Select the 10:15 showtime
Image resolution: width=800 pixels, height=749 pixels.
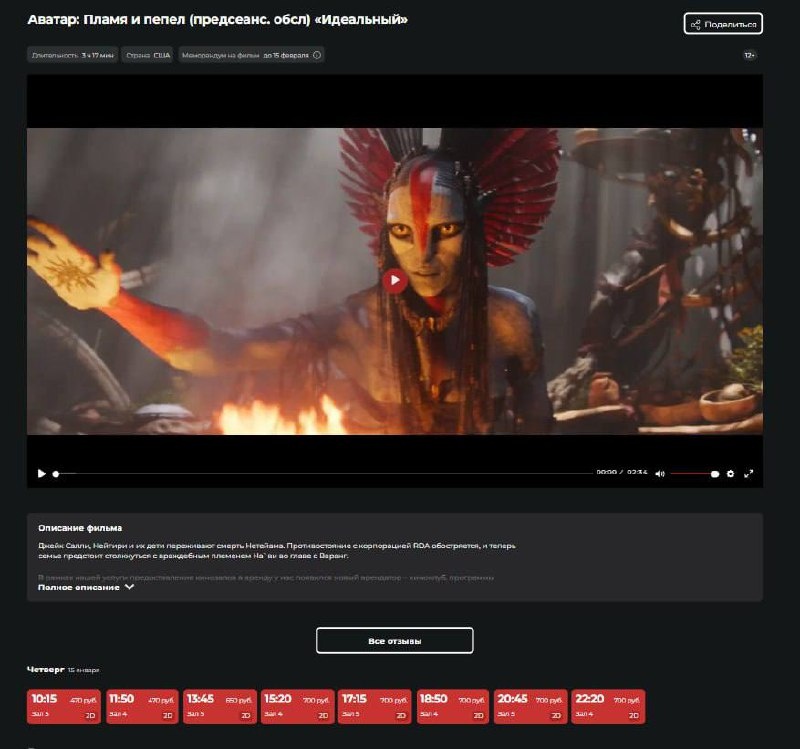(64, 706)
